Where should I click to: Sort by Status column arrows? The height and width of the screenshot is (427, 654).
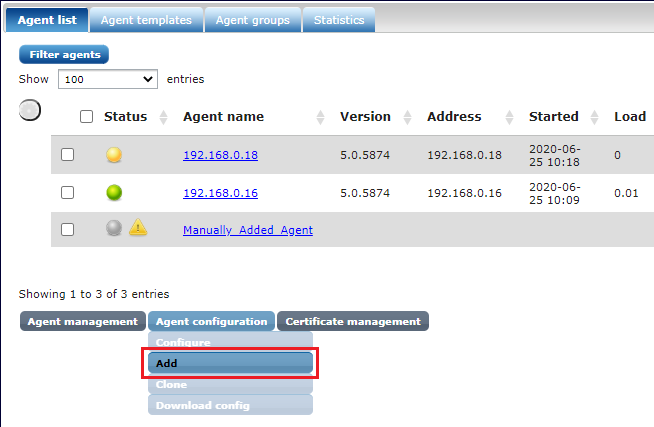pyautogui.click(x=166, y=117)
